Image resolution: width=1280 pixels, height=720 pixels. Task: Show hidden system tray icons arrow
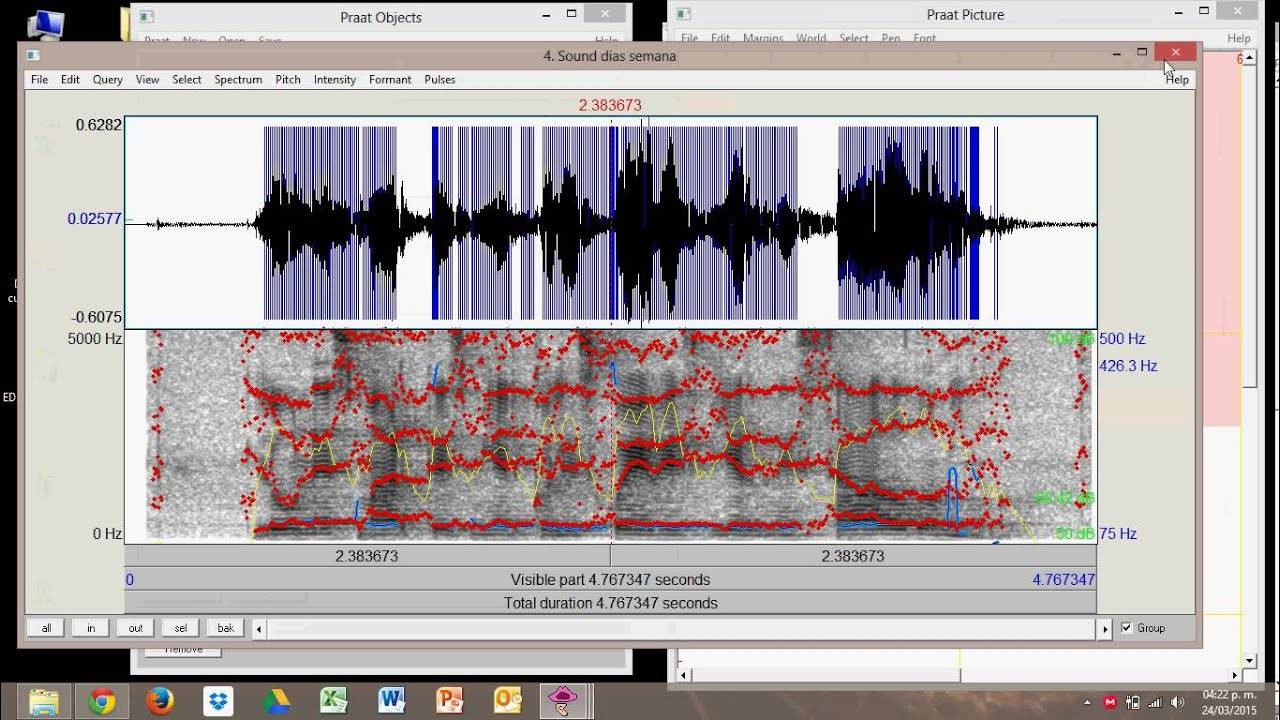click(1087, 702)
